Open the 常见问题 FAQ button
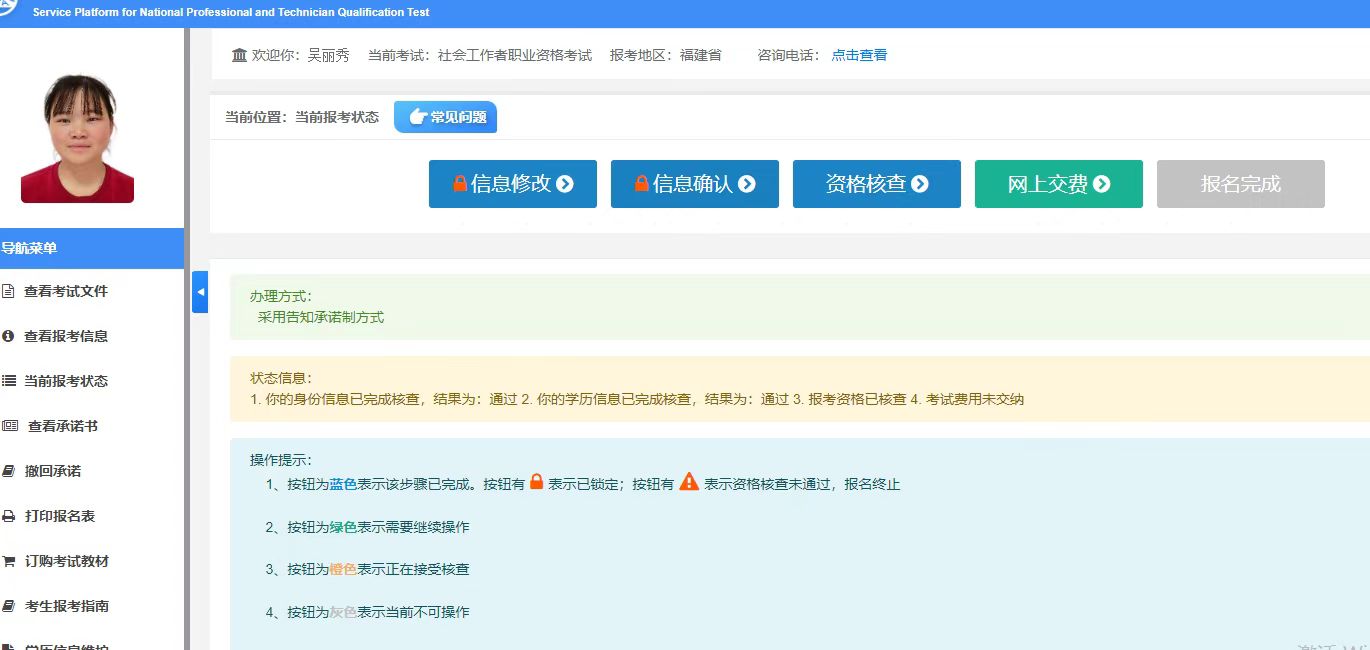1370x650 pixels. click(445, 117)
